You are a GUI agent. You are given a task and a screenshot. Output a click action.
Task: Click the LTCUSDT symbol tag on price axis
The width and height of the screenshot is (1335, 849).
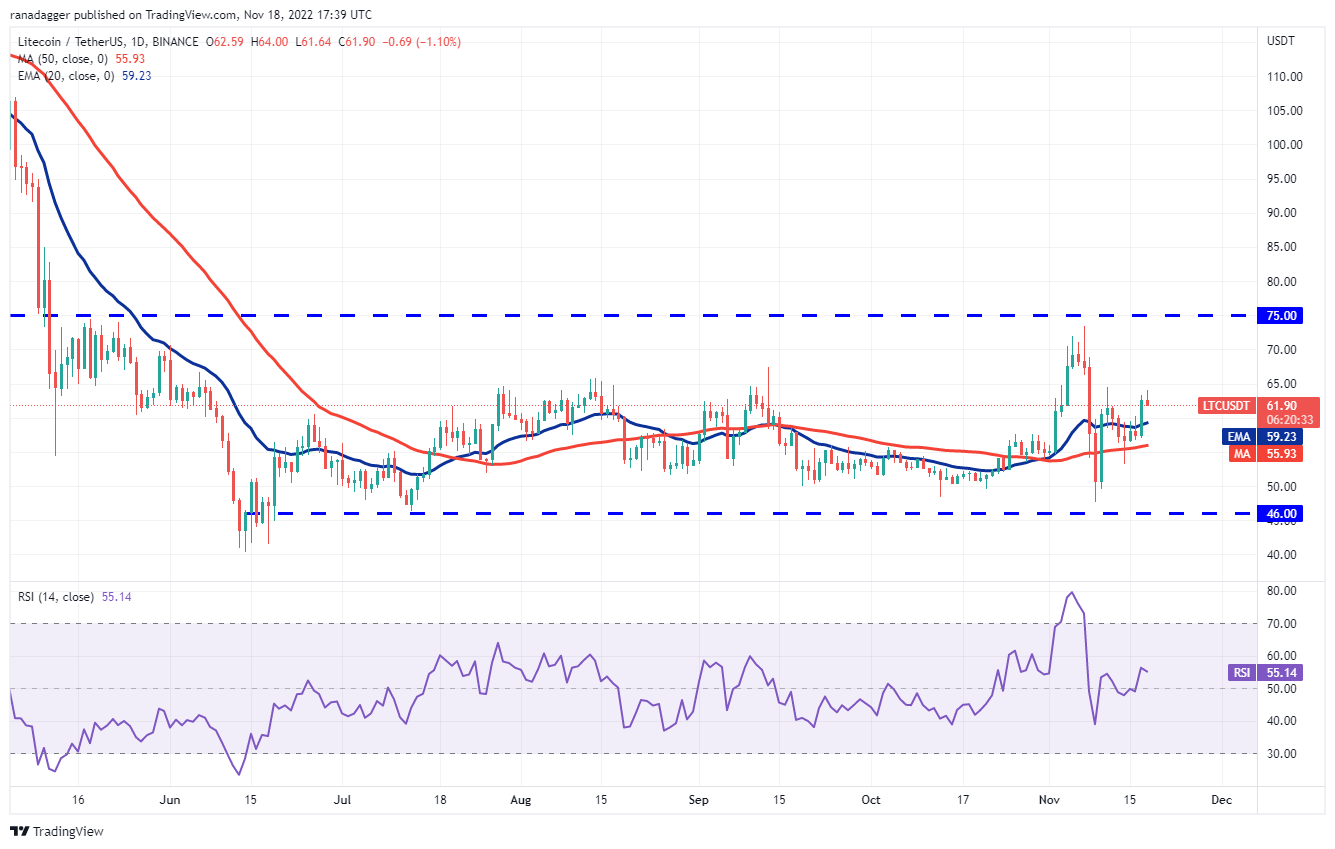coord(1227,405)
